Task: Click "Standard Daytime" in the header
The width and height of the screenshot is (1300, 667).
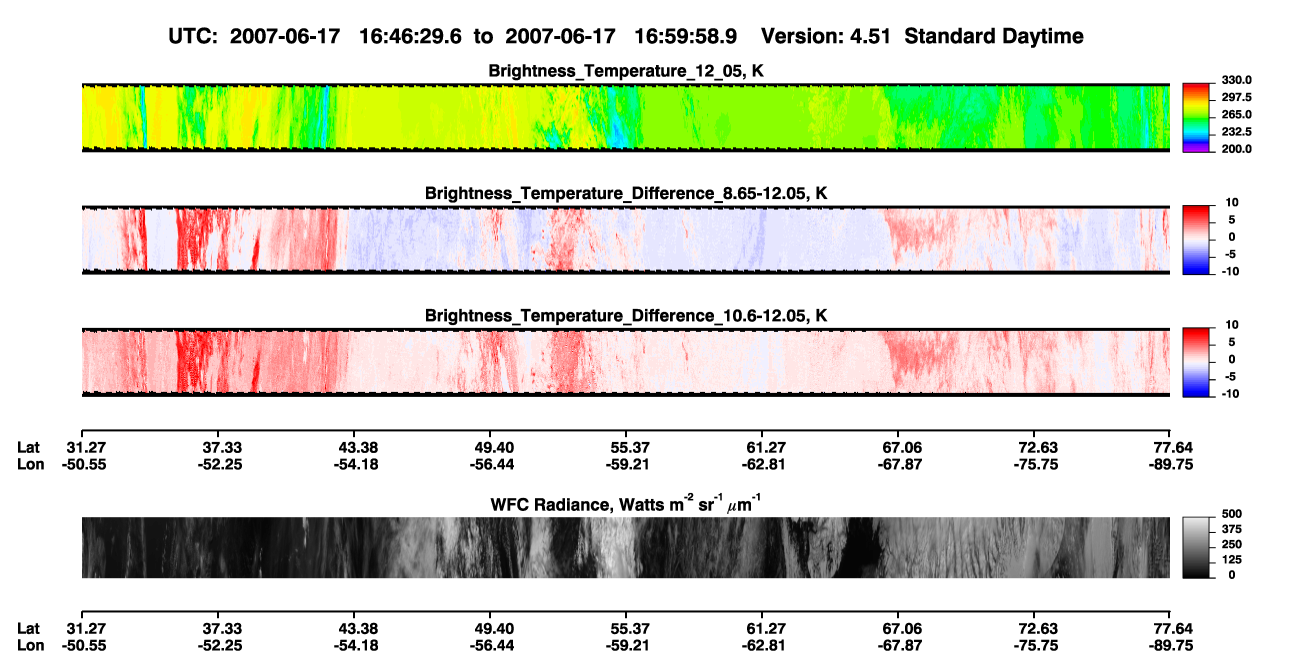Action: 994,37
